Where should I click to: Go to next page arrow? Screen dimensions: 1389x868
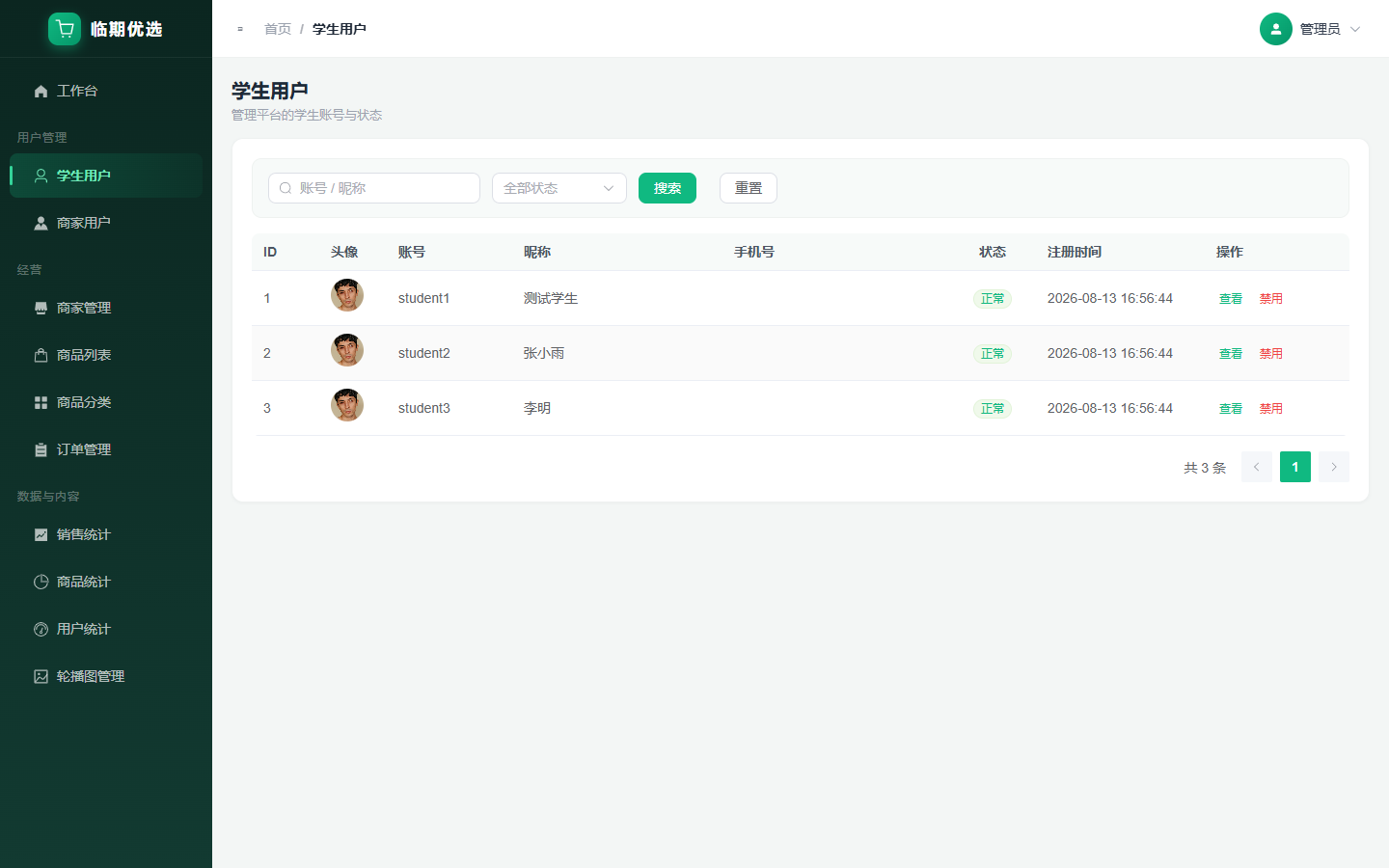1334,467
